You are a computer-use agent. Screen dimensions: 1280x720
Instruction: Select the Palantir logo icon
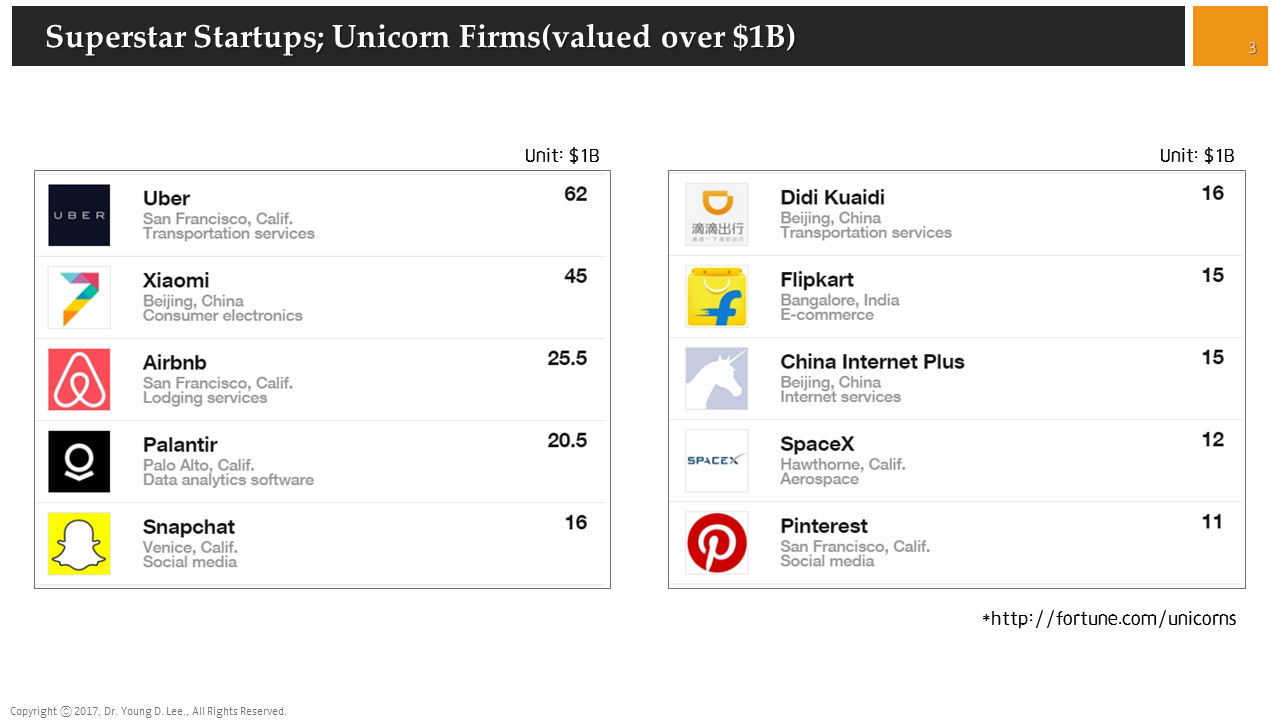click(79, 461)
